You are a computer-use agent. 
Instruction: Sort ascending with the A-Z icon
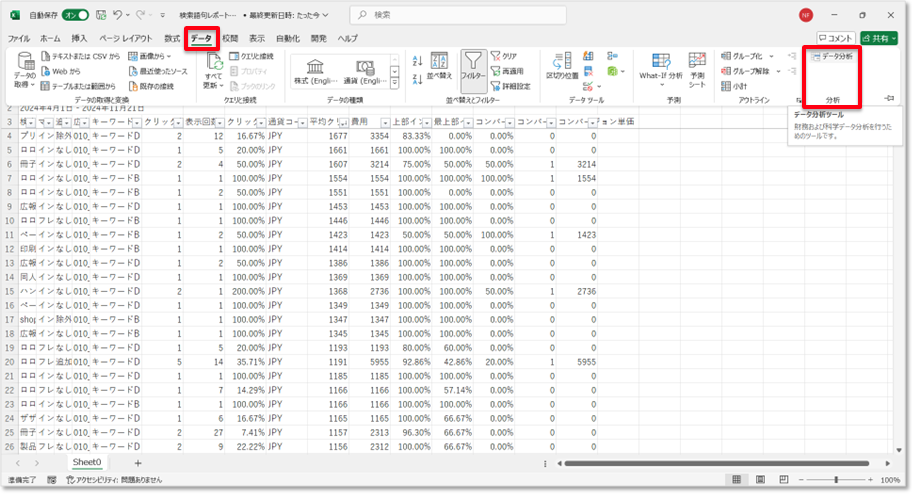pos(412,57)
